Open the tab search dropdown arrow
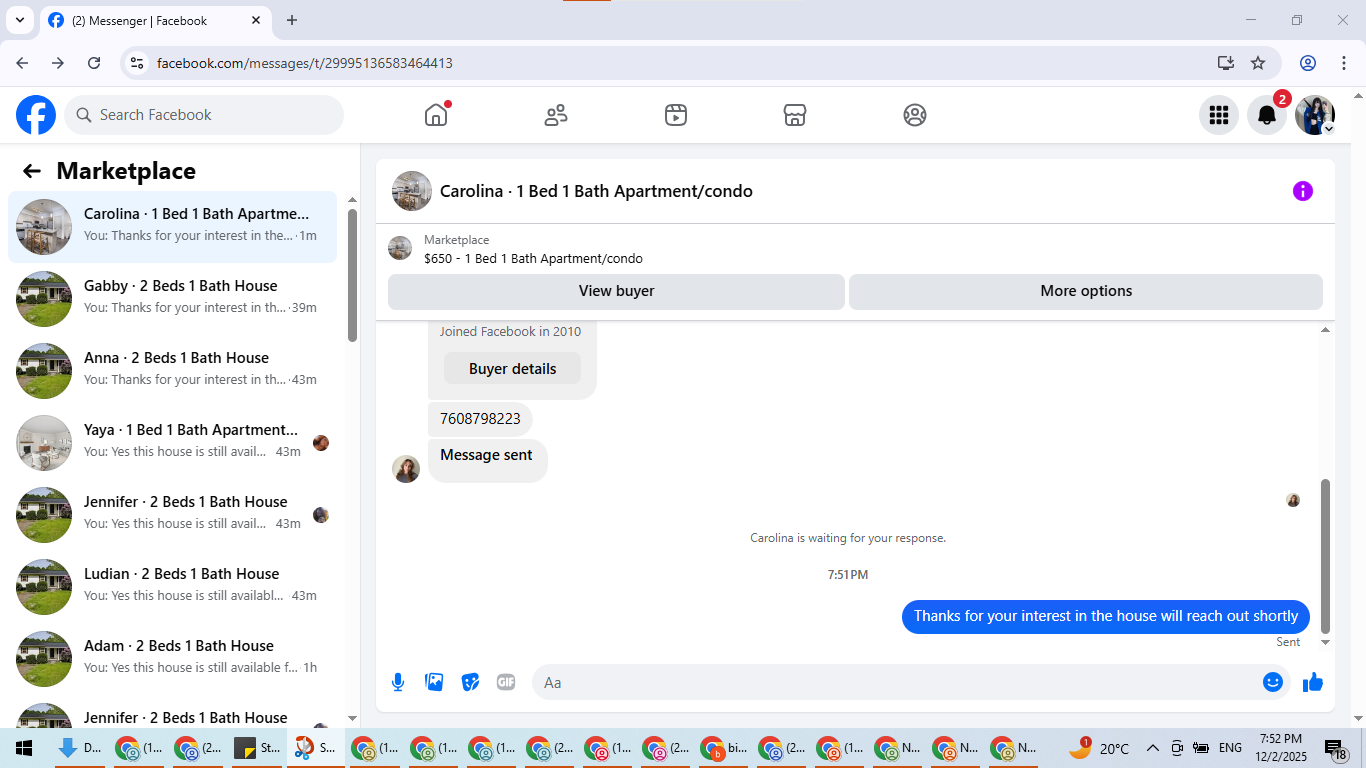The image size is (1366, 768). point(19,20)
